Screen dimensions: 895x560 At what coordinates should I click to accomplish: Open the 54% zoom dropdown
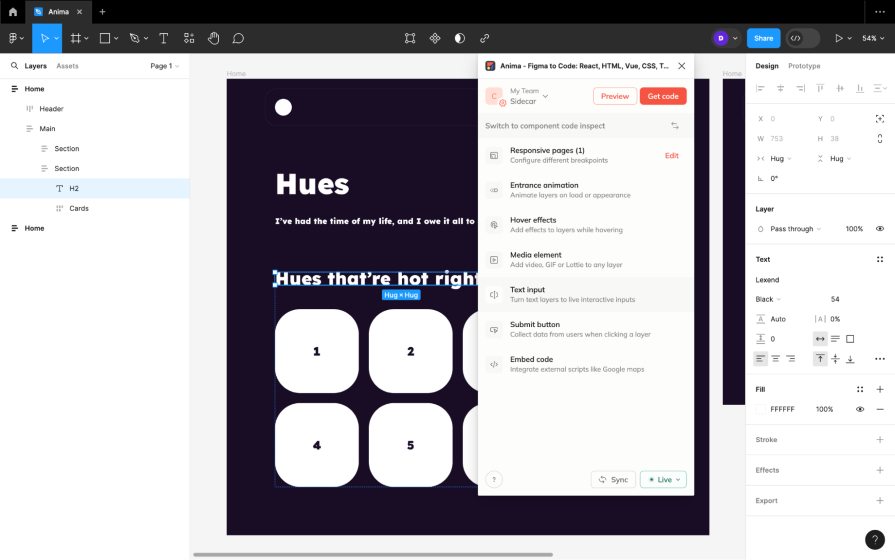click(x=873, y=38)
